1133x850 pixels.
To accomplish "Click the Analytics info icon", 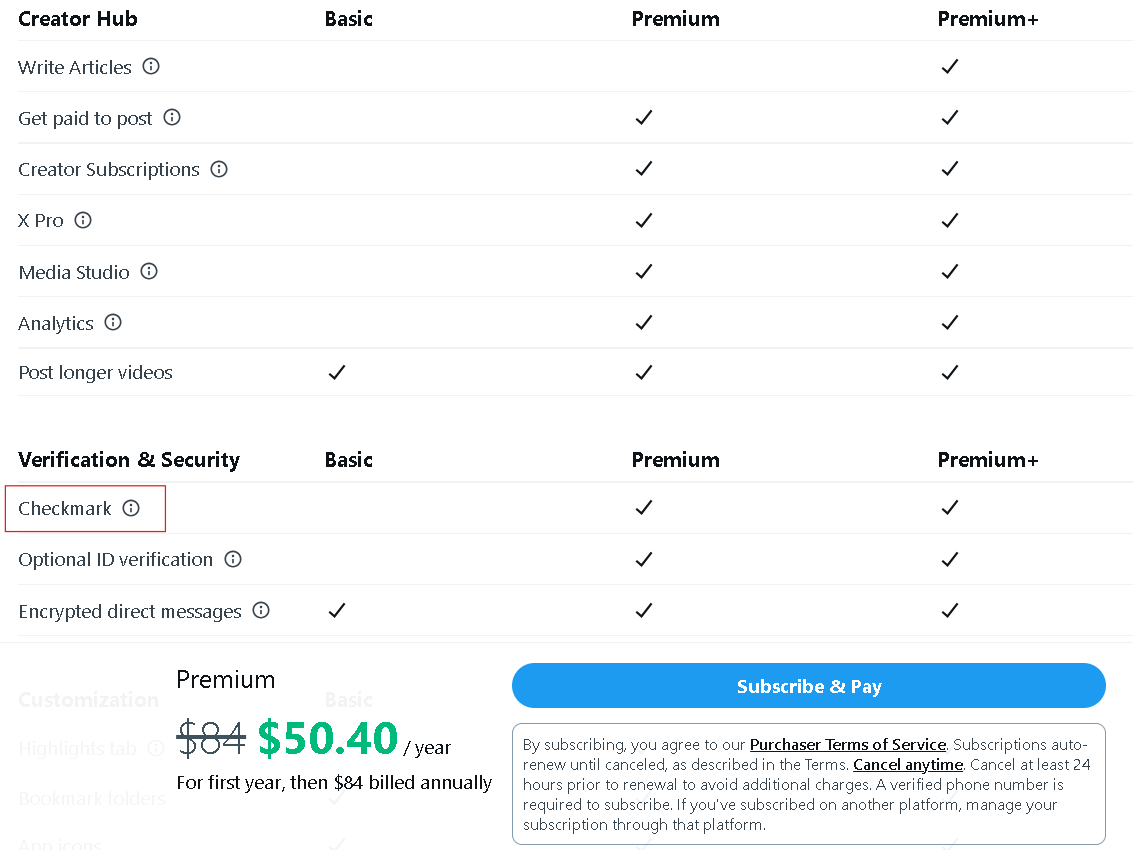I will 113,322.
